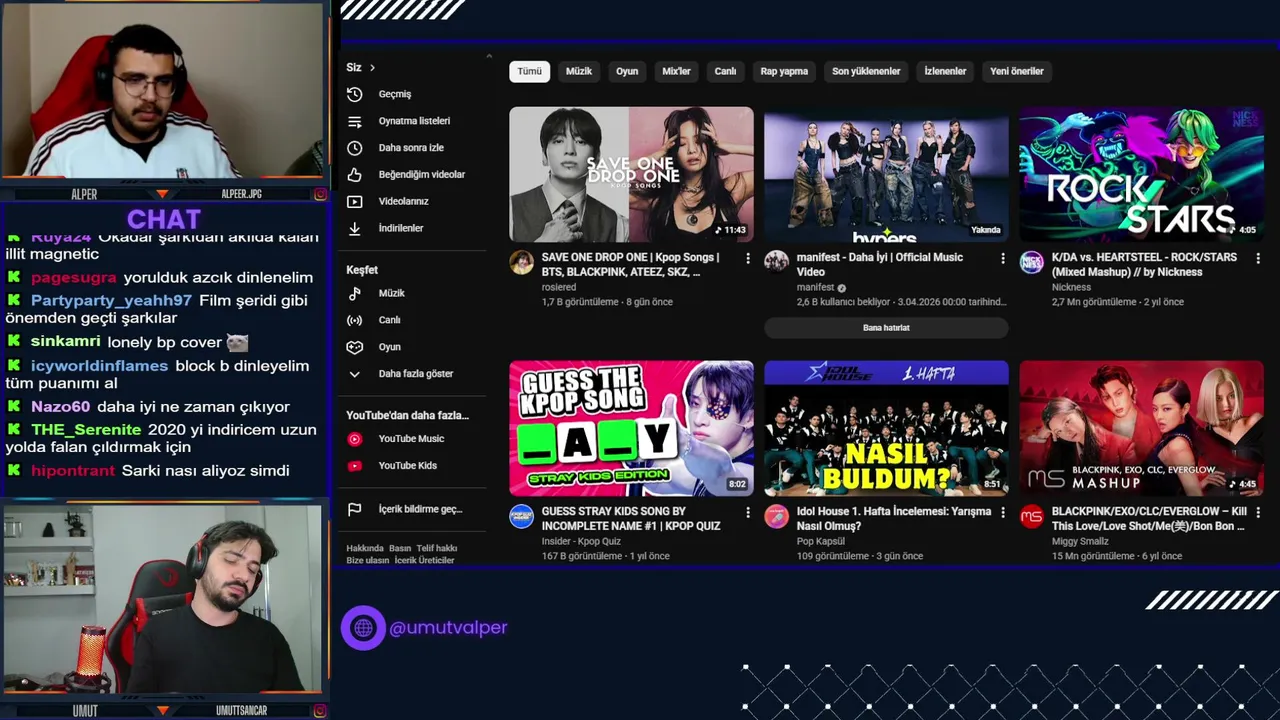Select the Tümü filter chip
This screenshot has height=720, width=1280.
point(529,71)
